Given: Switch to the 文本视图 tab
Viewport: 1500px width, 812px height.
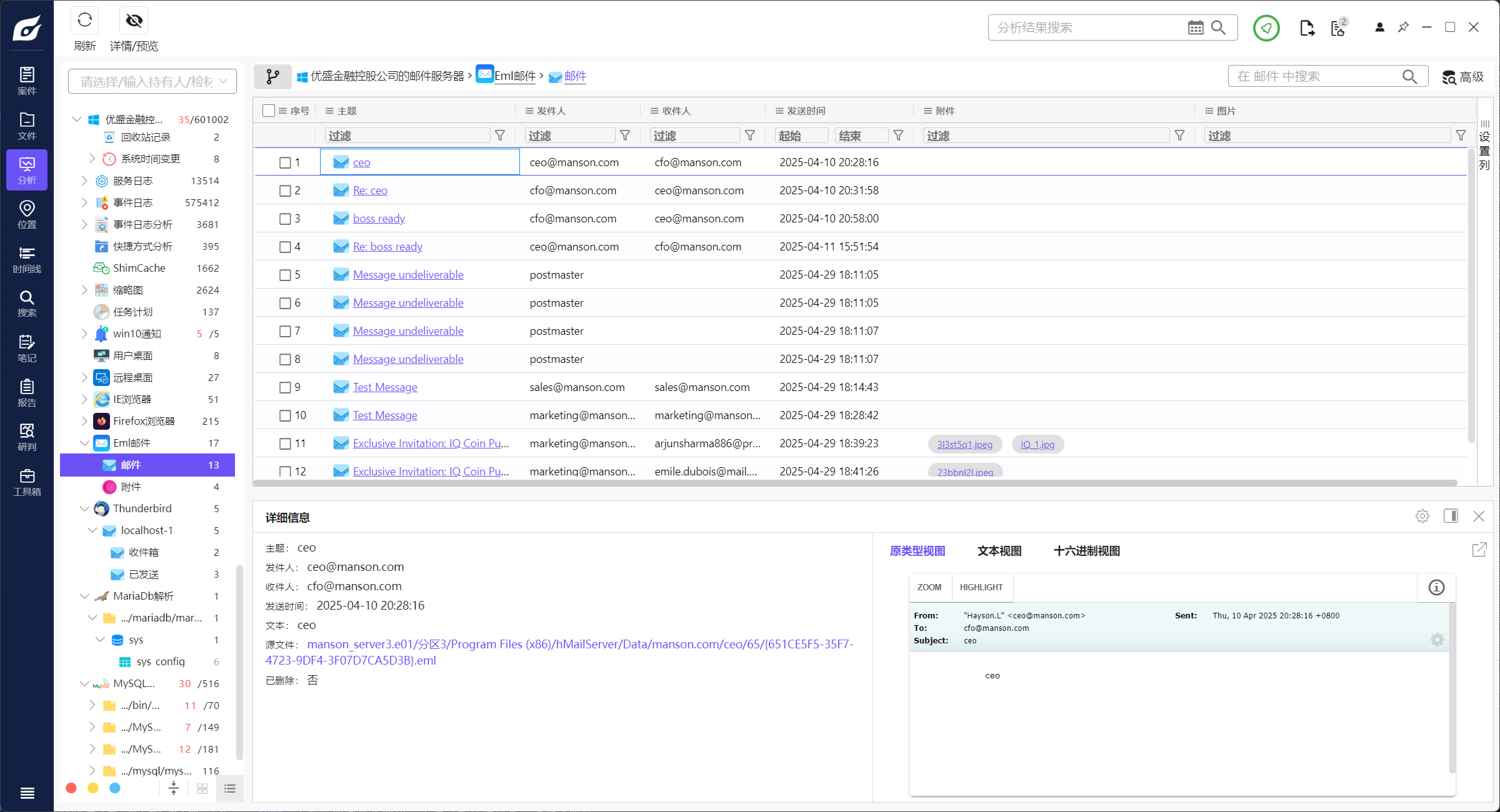Looking at the screenshot, I should point(999,551).
